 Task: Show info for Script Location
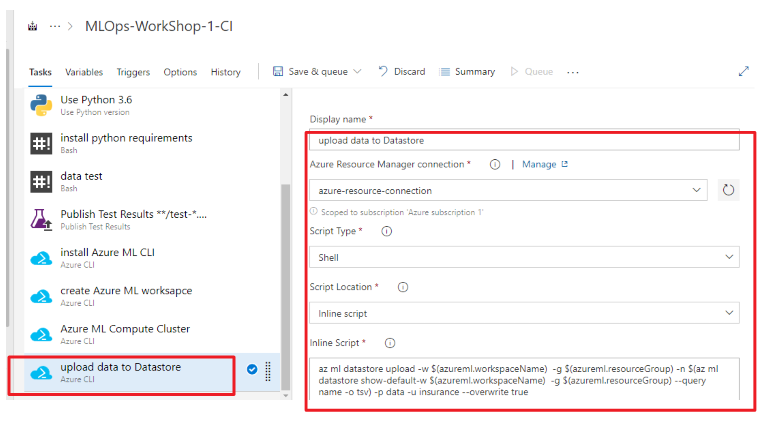pyautogui.click(x=403, y=287)
